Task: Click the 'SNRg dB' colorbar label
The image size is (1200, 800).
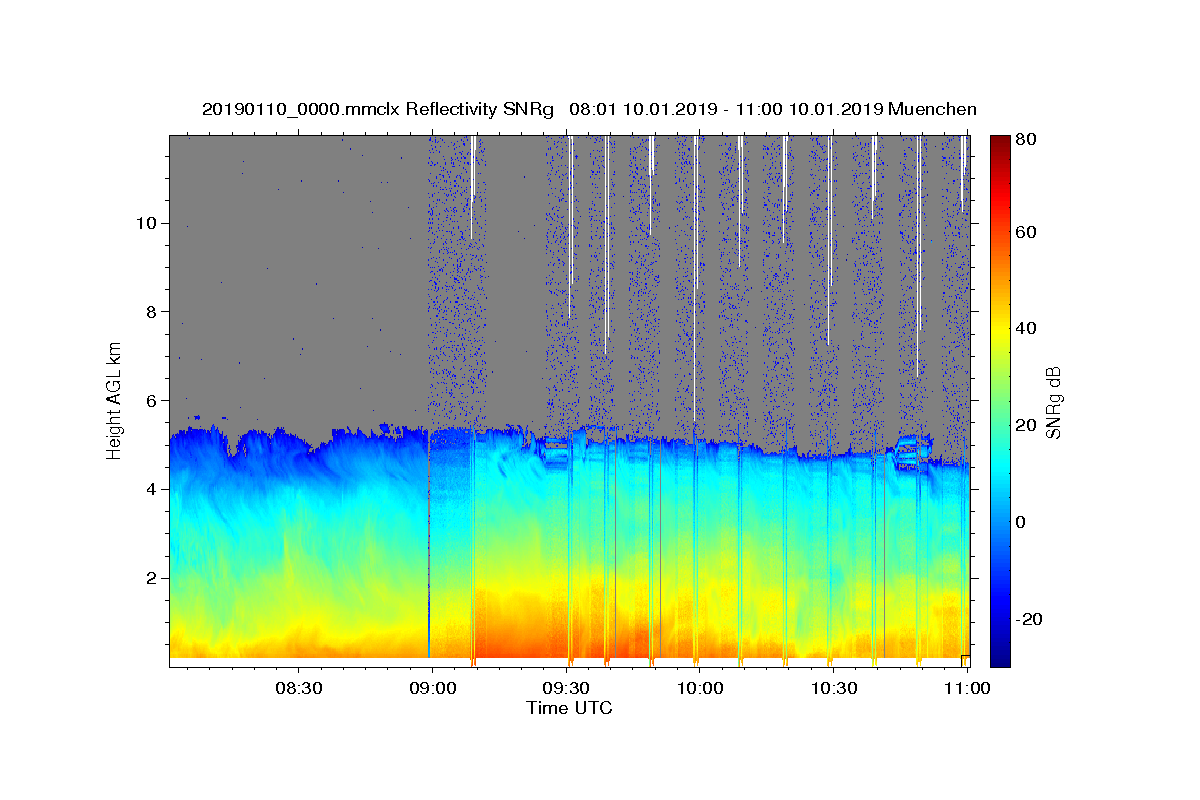Action: [1053, 403]
